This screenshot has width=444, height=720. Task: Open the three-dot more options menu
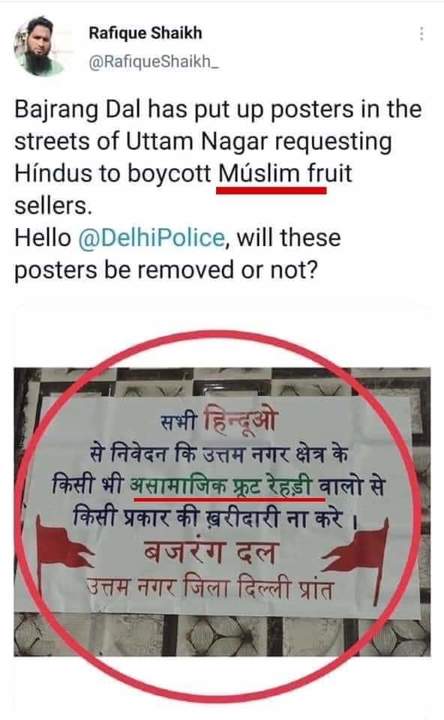pos(422,34)
